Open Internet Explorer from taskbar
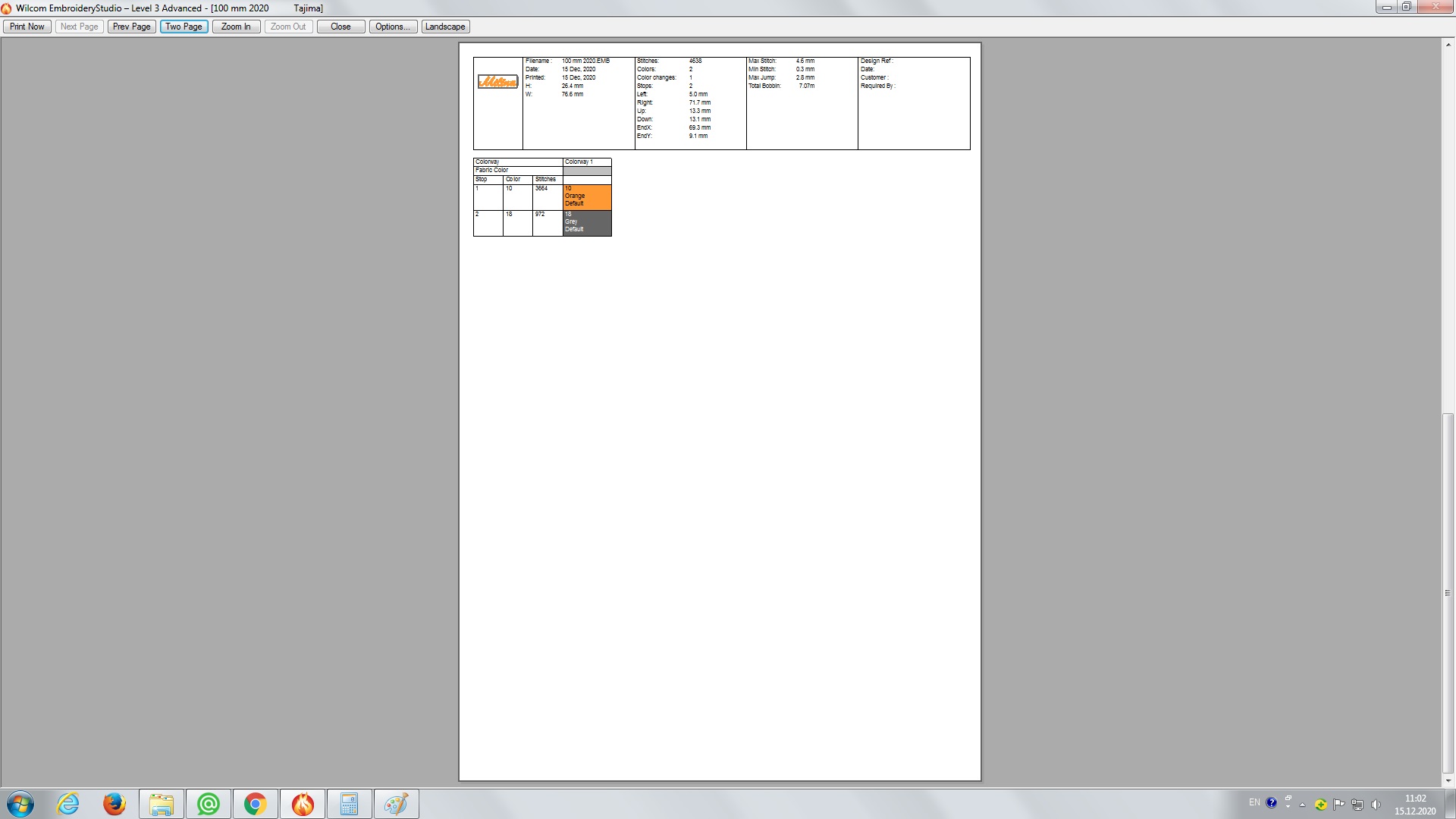1456x819 pixels. tap(68, 804)
